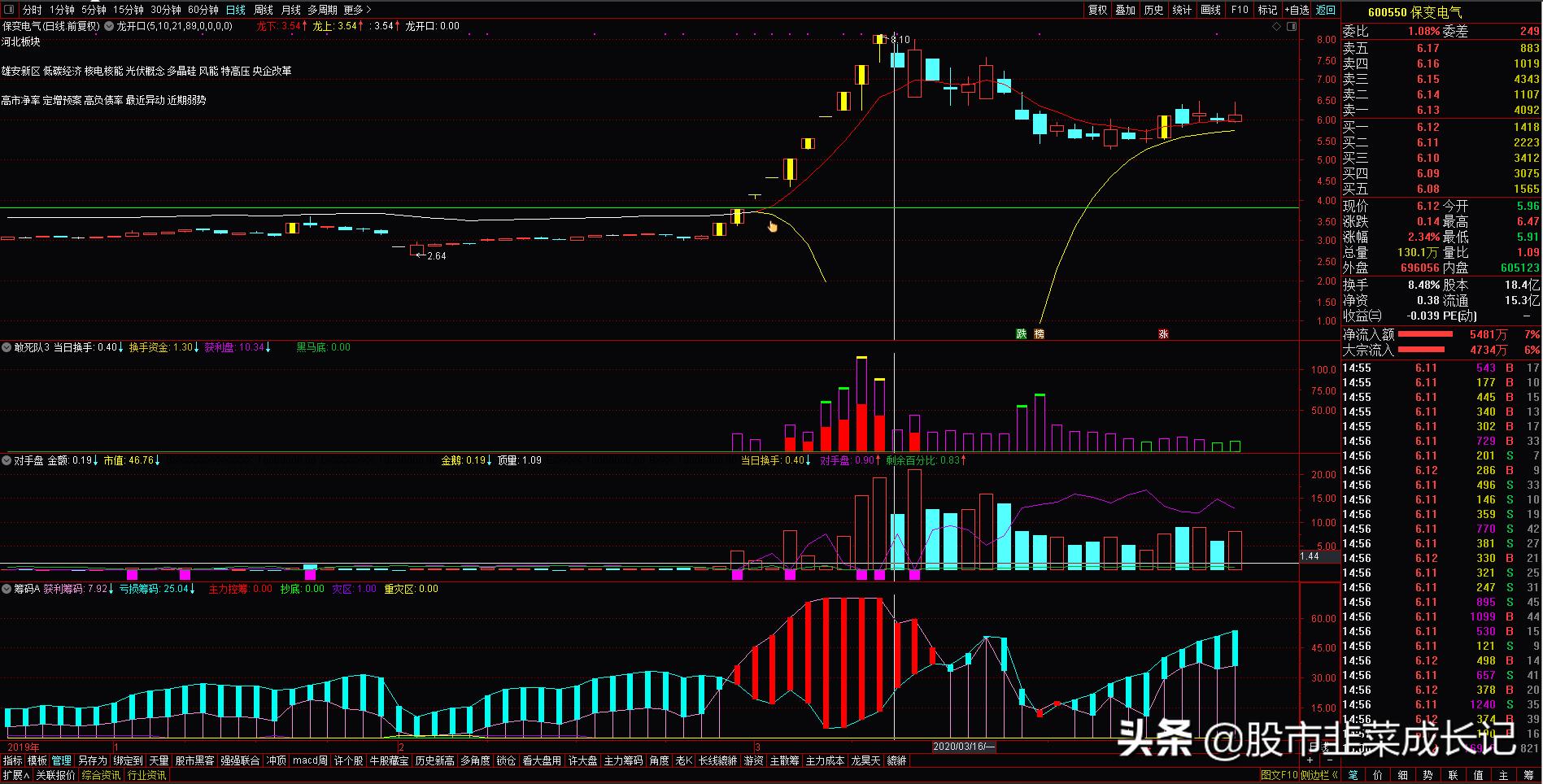Open the 行业资讯 tab
Image resolution: width=1543 pixels, height=784 pixels.
pyautogui.click(x=146, y=775)
